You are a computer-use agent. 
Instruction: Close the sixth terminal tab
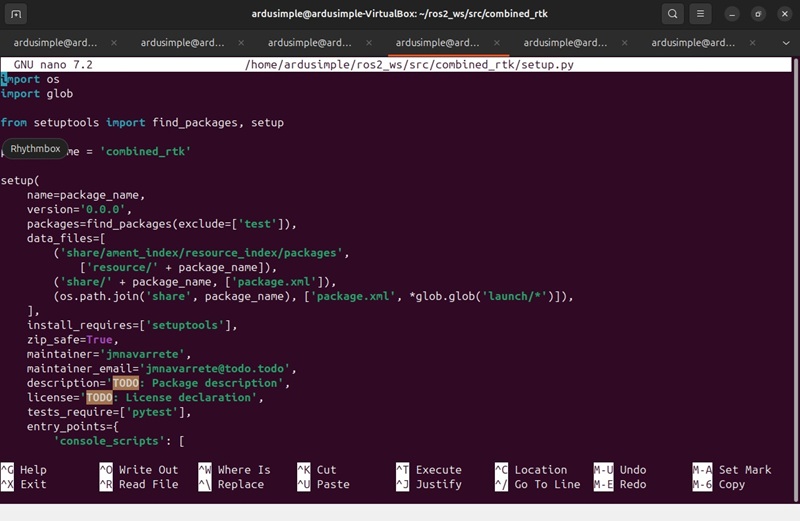tap(752, 43)
